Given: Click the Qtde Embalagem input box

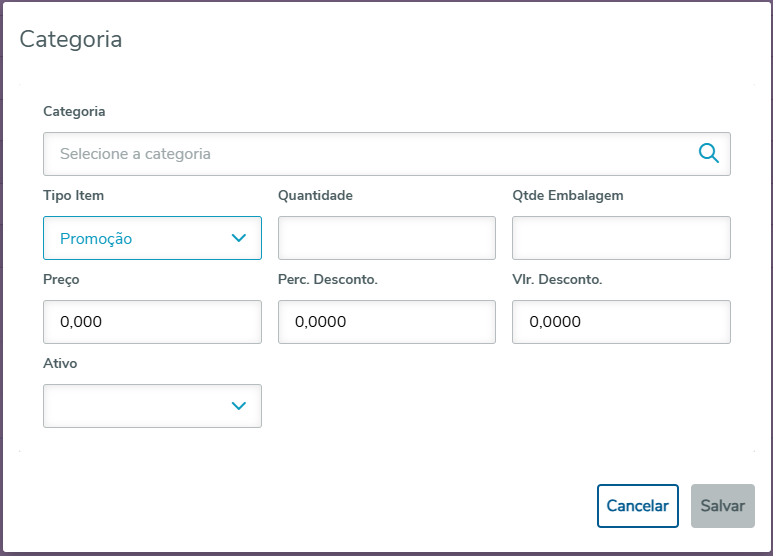Looking at the screenshot, I should pos(621,238).
